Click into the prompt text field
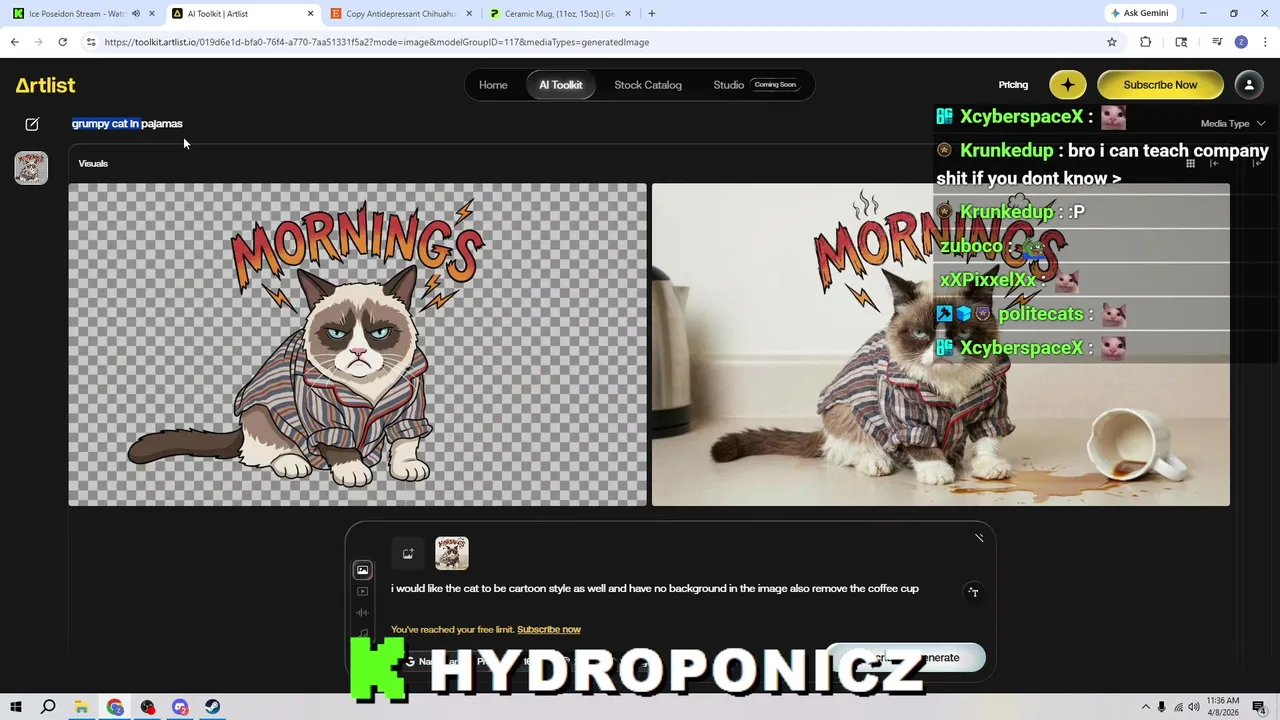The width and height of the screenshot is (1280, 720). click(655, 589)
